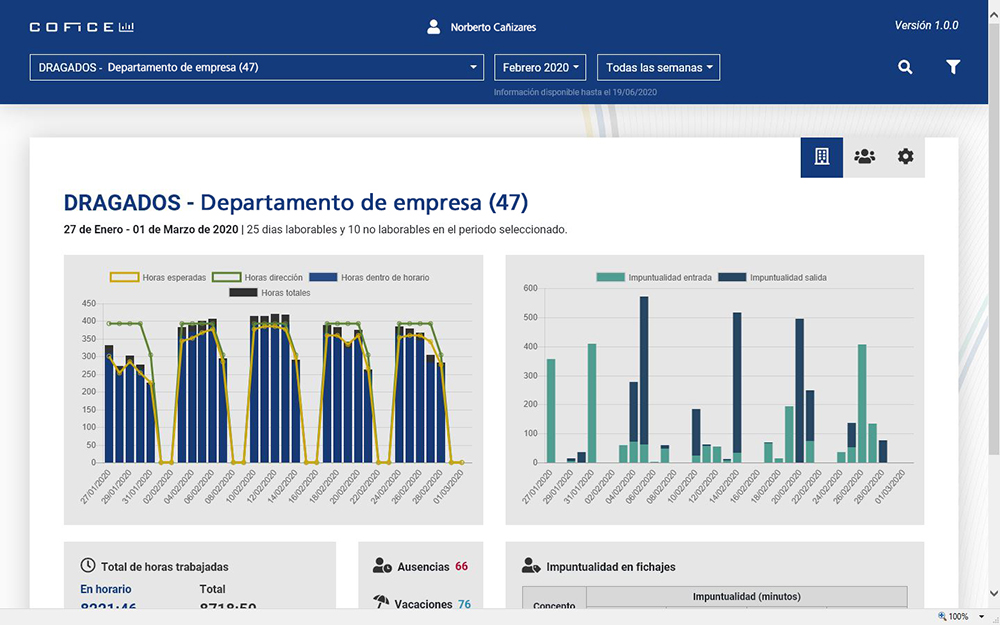Open the filter funnel icon
Viewport: 1000px width, 625px height.
pos(953,67)
